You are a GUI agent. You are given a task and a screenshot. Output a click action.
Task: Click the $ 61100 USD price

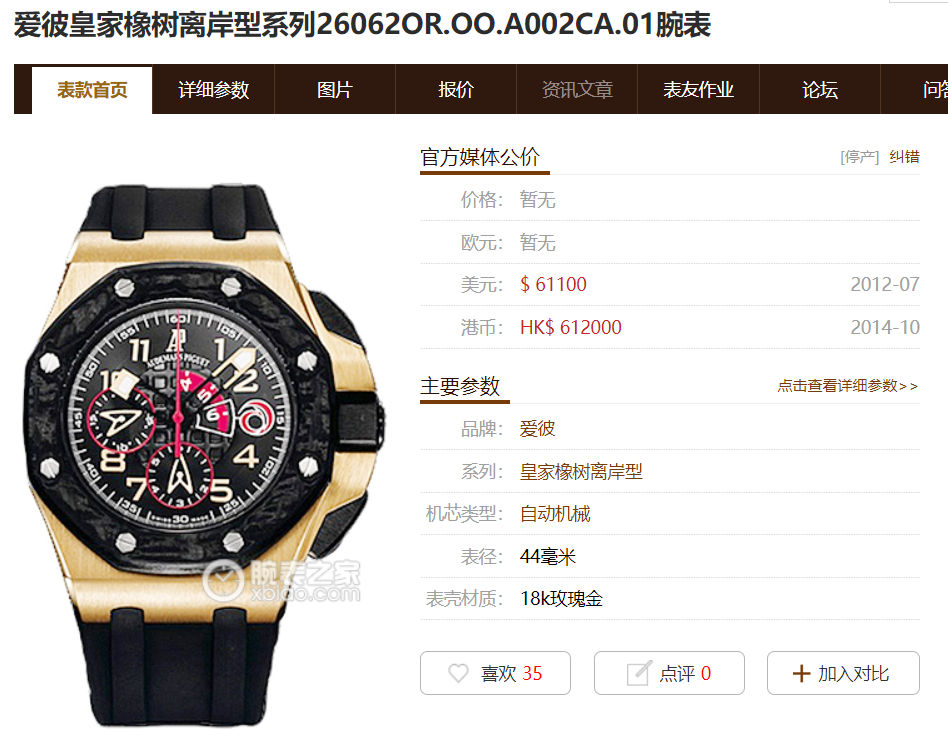553,284
